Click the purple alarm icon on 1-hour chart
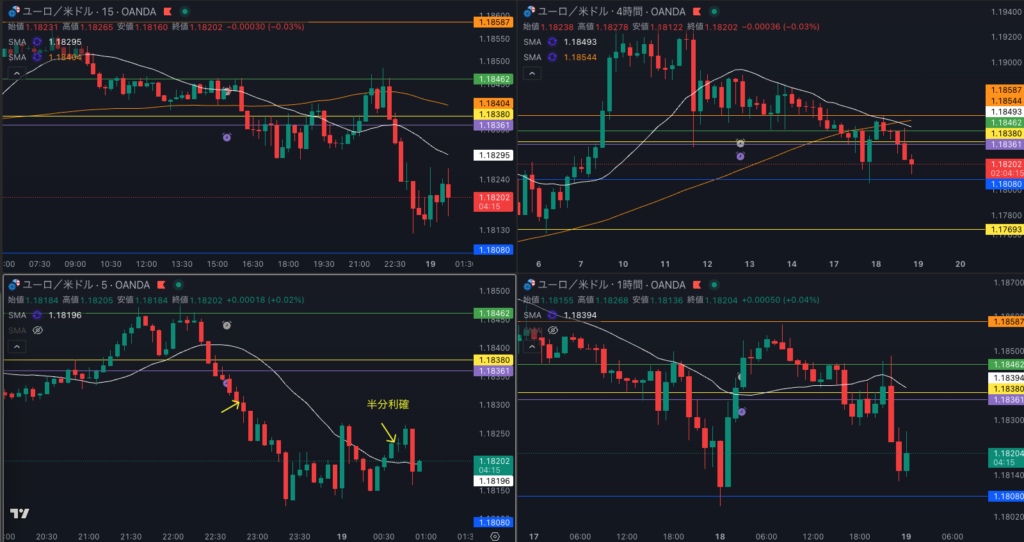1024x542 pixels. click(x=742, y=412)
